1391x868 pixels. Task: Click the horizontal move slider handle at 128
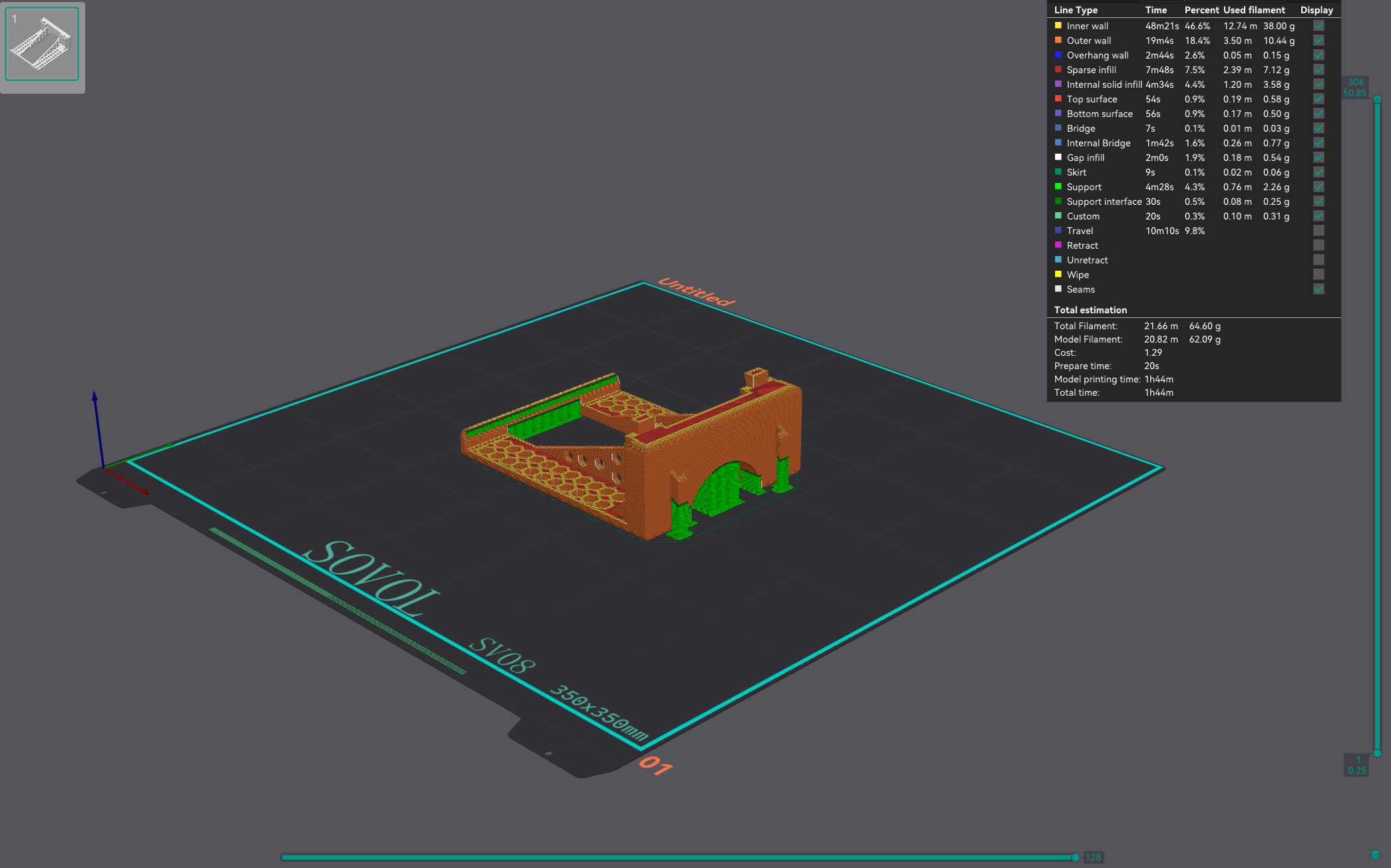(1075, 857)
